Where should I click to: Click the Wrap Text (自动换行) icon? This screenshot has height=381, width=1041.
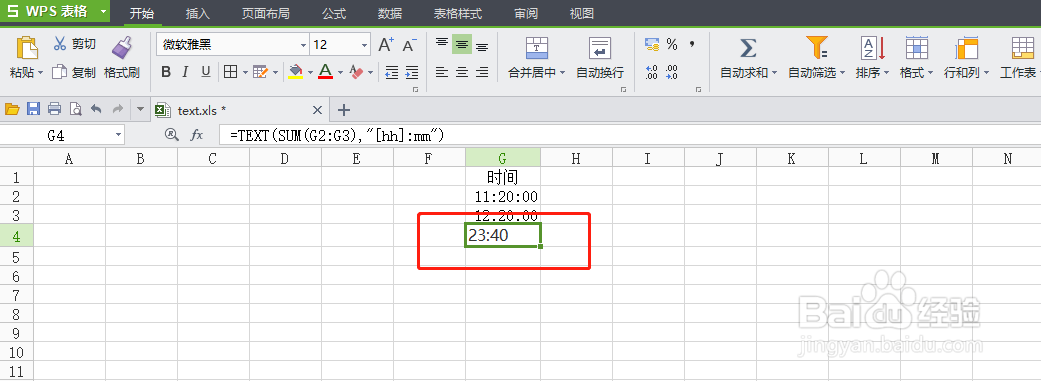tap(600, 48)
